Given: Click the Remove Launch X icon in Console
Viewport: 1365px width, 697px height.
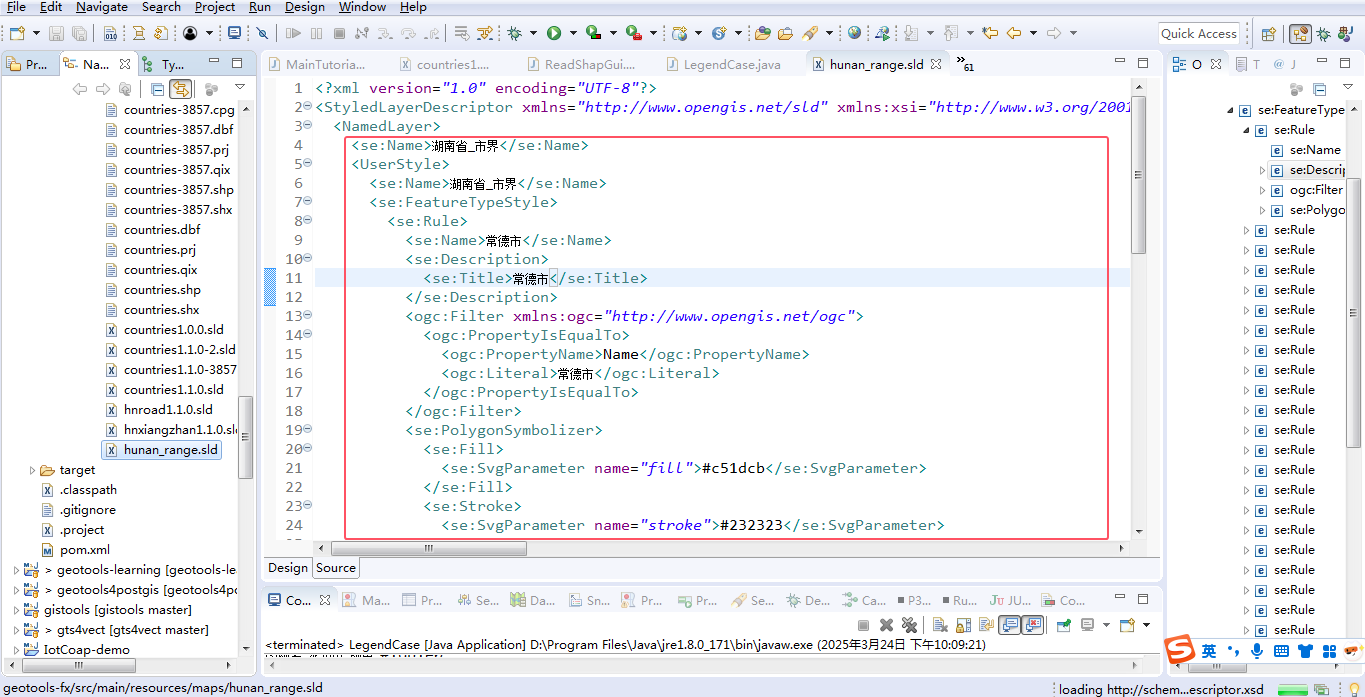Looking at the screenshot, I should click(886, 625).
